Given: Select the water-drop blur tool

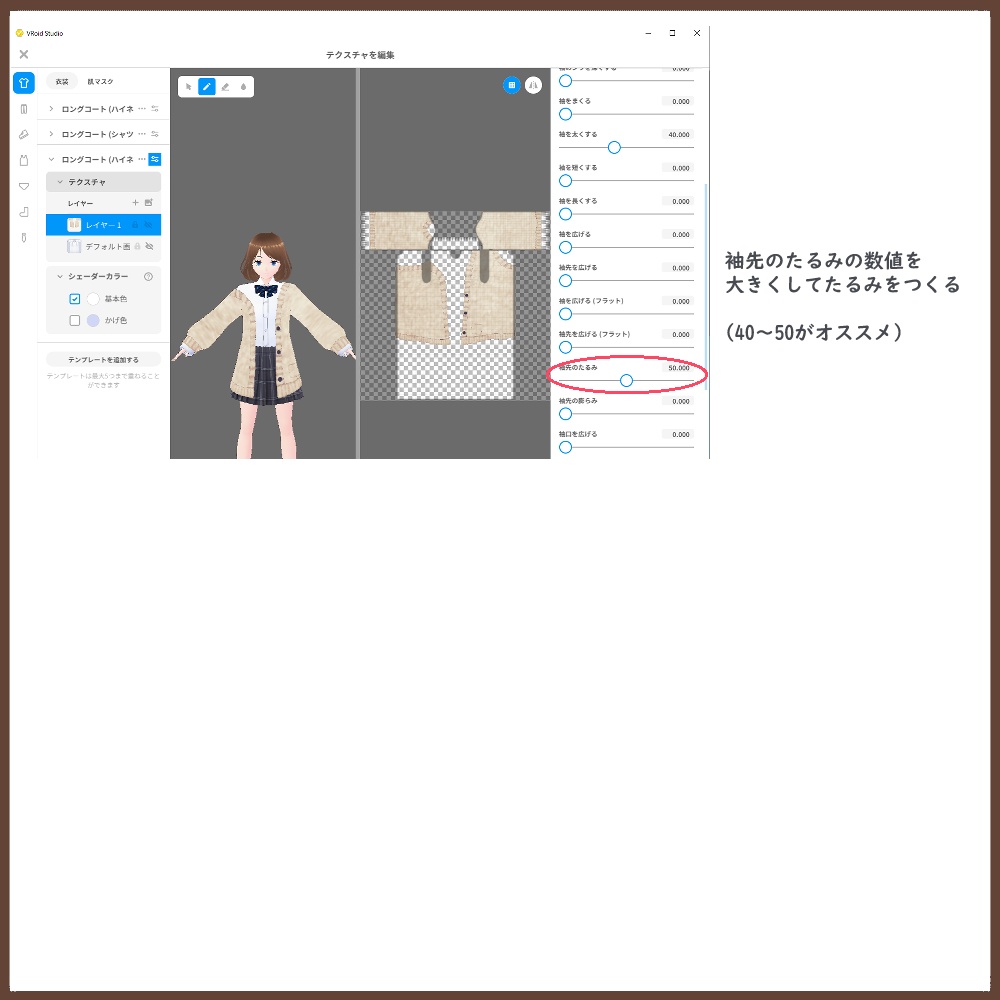Looking at the screenshot, I should (244, 87).
